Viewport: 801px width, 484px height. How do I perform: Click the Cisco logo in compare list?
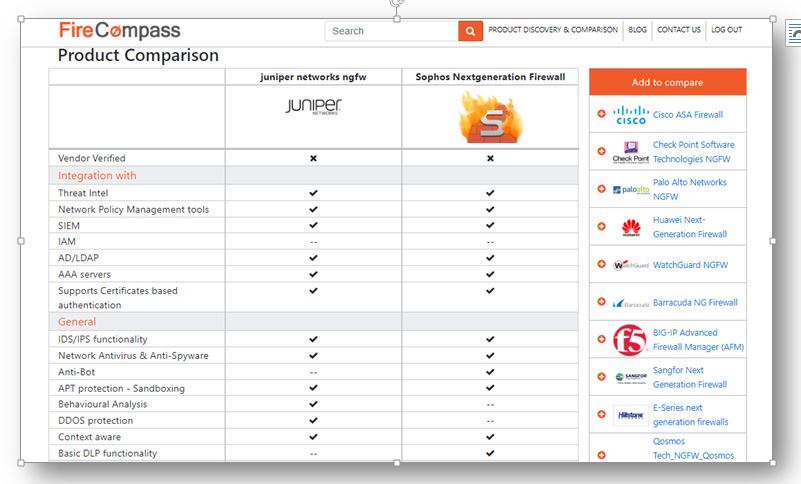[631, 115]
